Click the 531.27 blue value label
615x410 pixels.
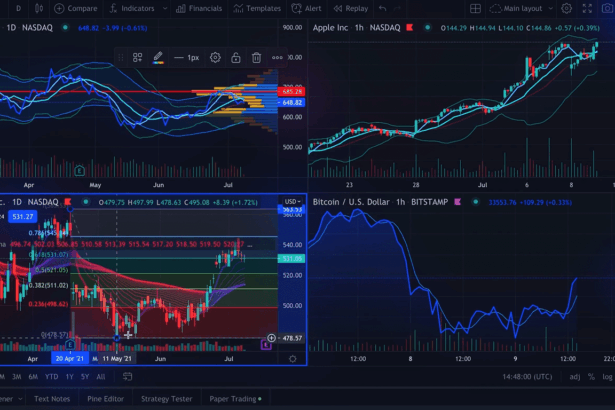22,217
